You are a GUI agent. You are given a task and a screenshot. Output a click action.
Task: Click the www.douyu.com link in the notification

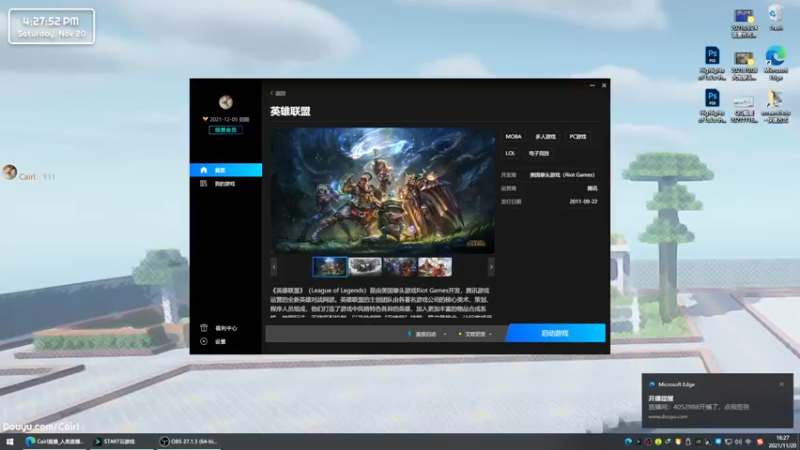(667, 416)
